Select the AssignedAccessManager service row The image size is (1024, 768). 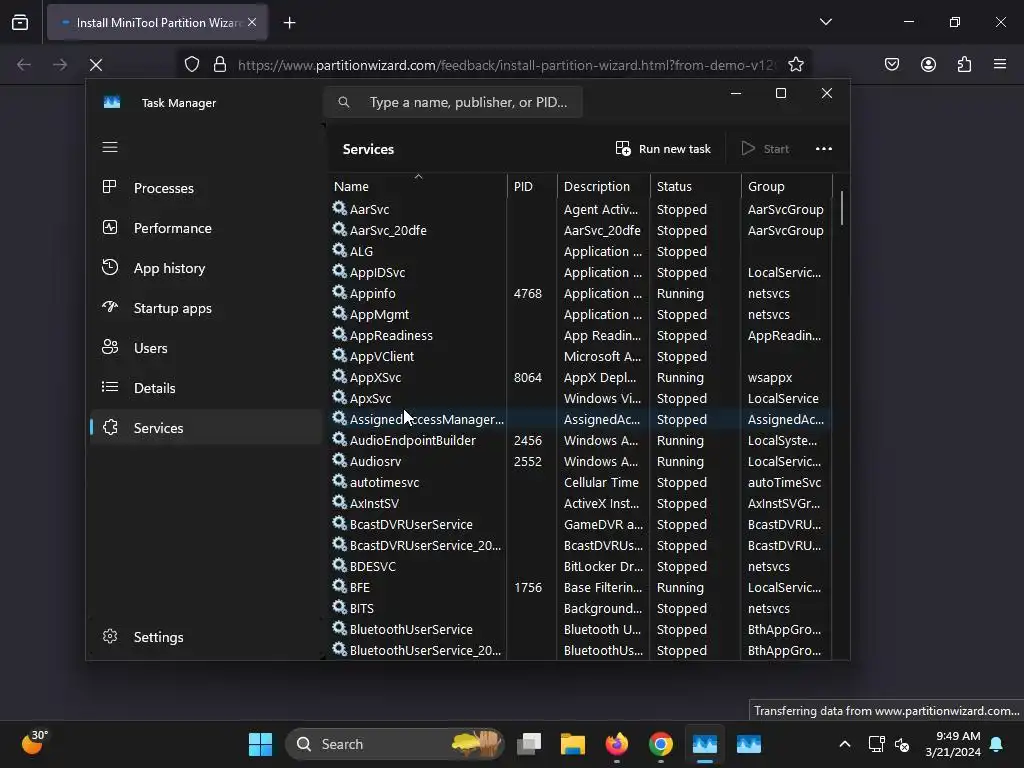pos(580,419)
